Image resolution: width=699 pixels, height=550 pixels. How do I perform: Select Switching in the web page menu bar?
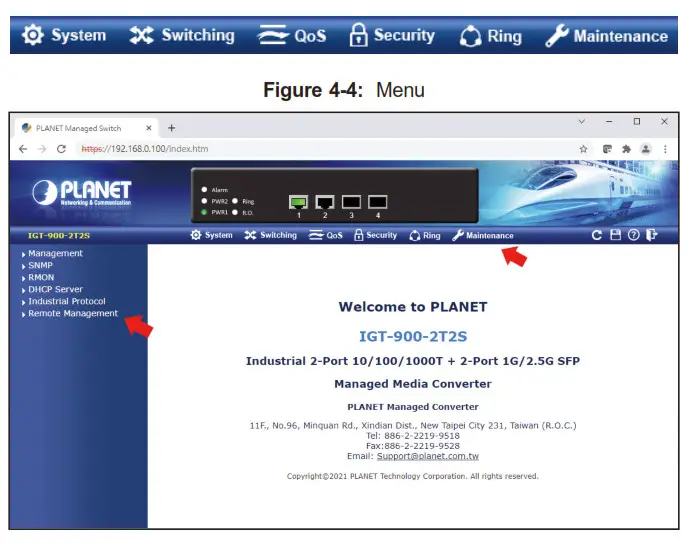coord(270,235)
